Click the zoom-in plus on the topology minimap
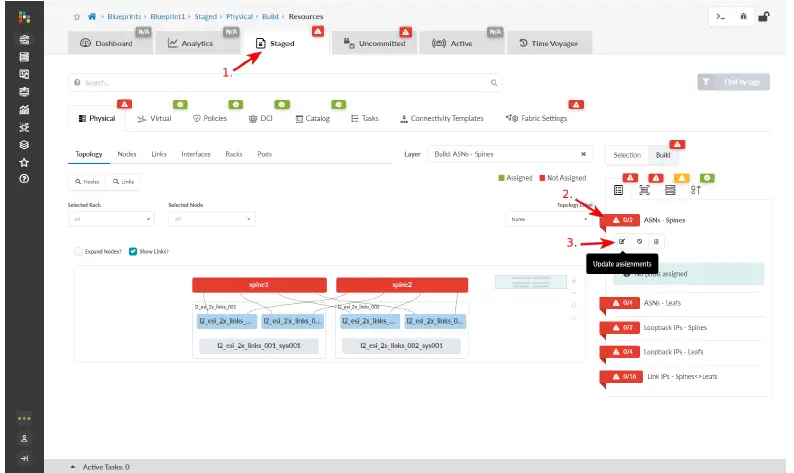This screenshot has height=473, width=794. [x=574, y=281]
